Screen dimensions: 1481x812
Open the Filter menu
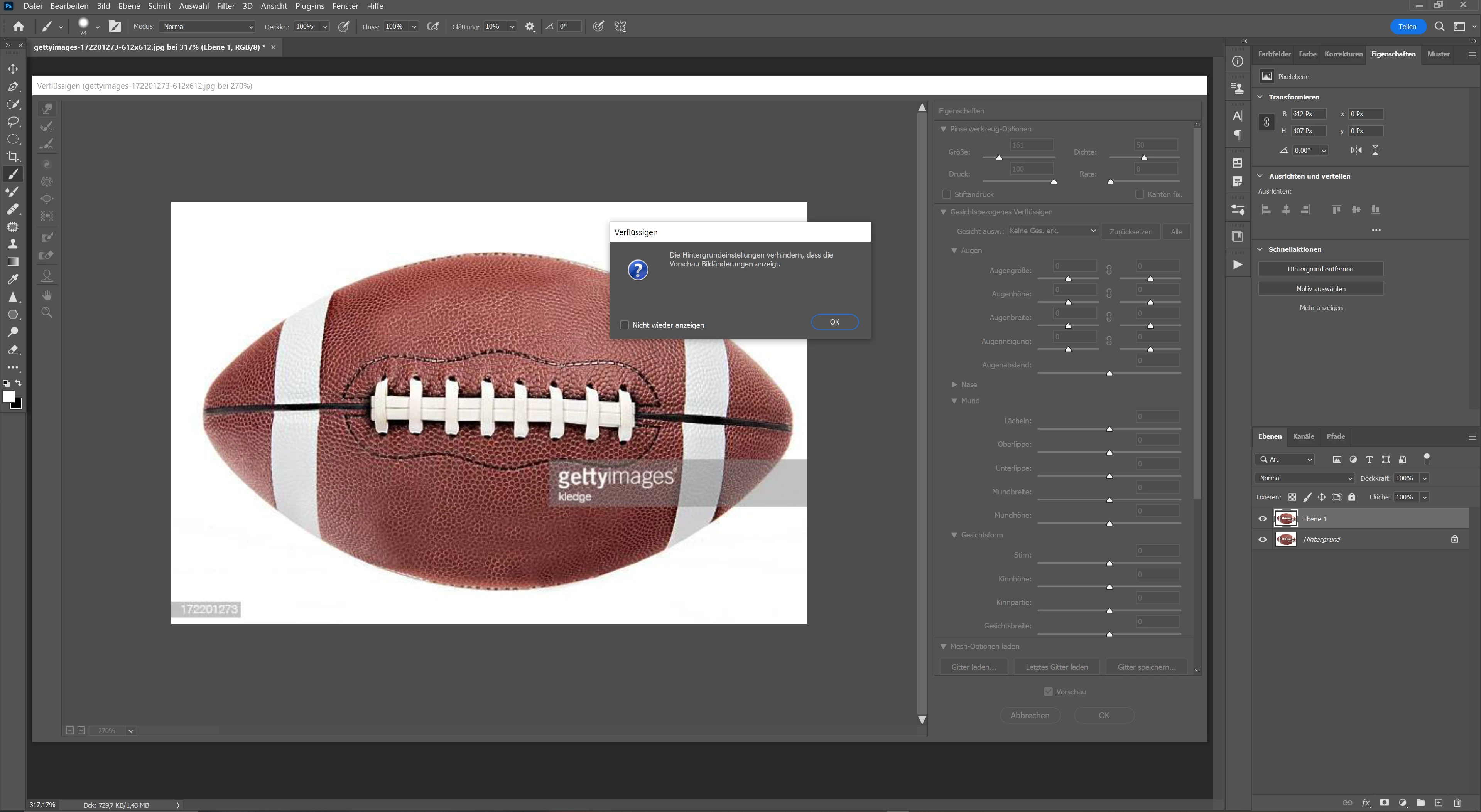point(225,6)
